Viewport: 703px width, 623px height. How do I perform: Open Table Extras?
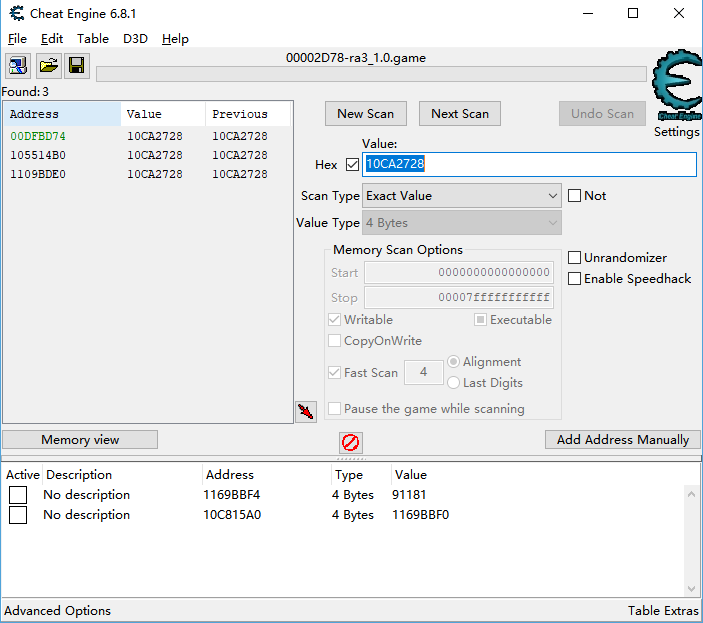coord(663,611)
